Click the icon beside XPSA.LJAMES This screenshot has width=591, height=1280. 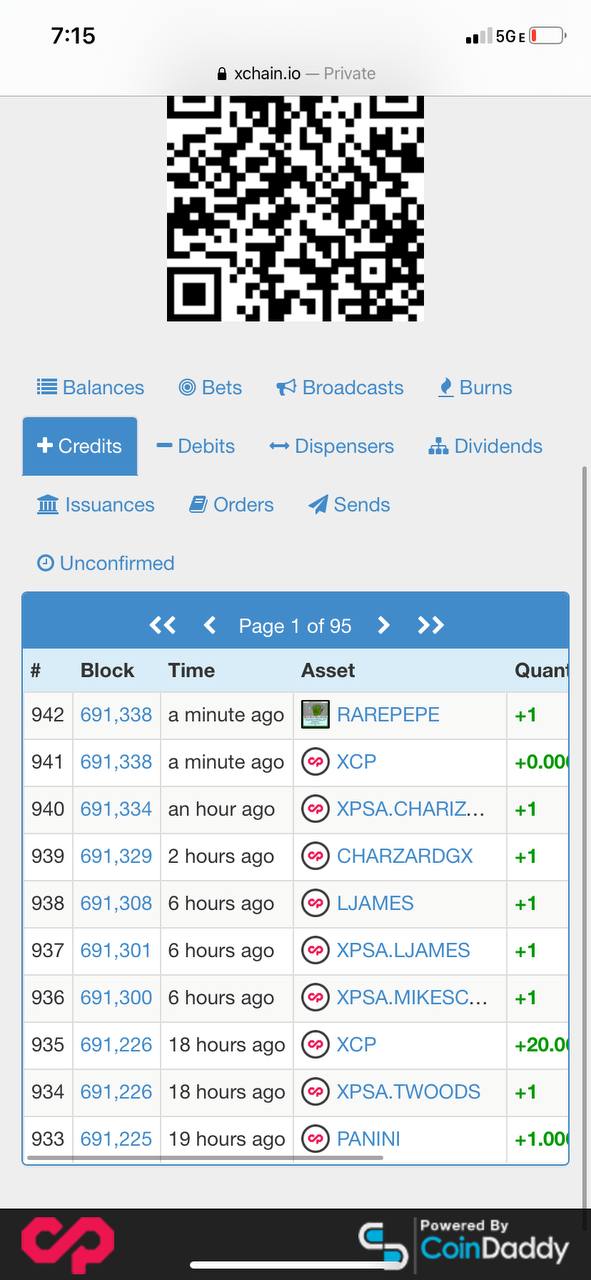(x=315, y=950)
